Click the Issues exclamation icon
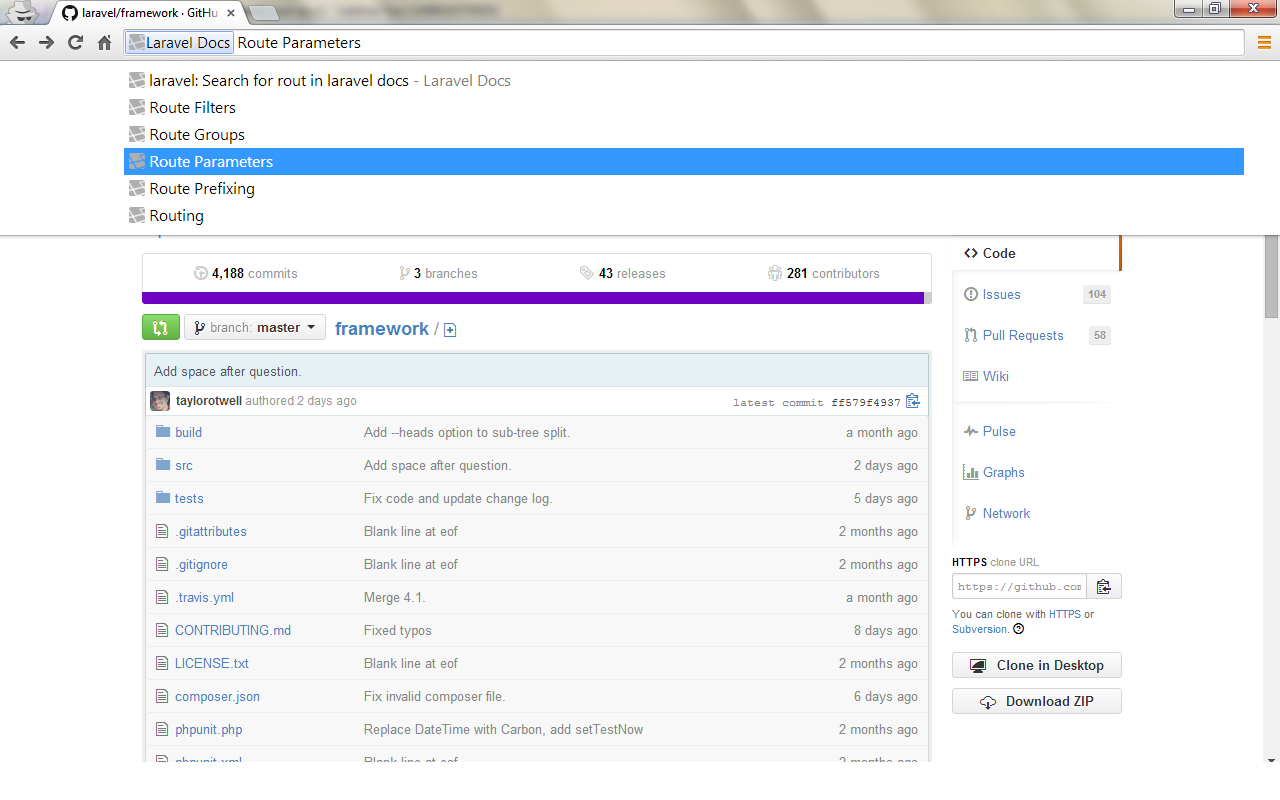 [x=970, y=294]
